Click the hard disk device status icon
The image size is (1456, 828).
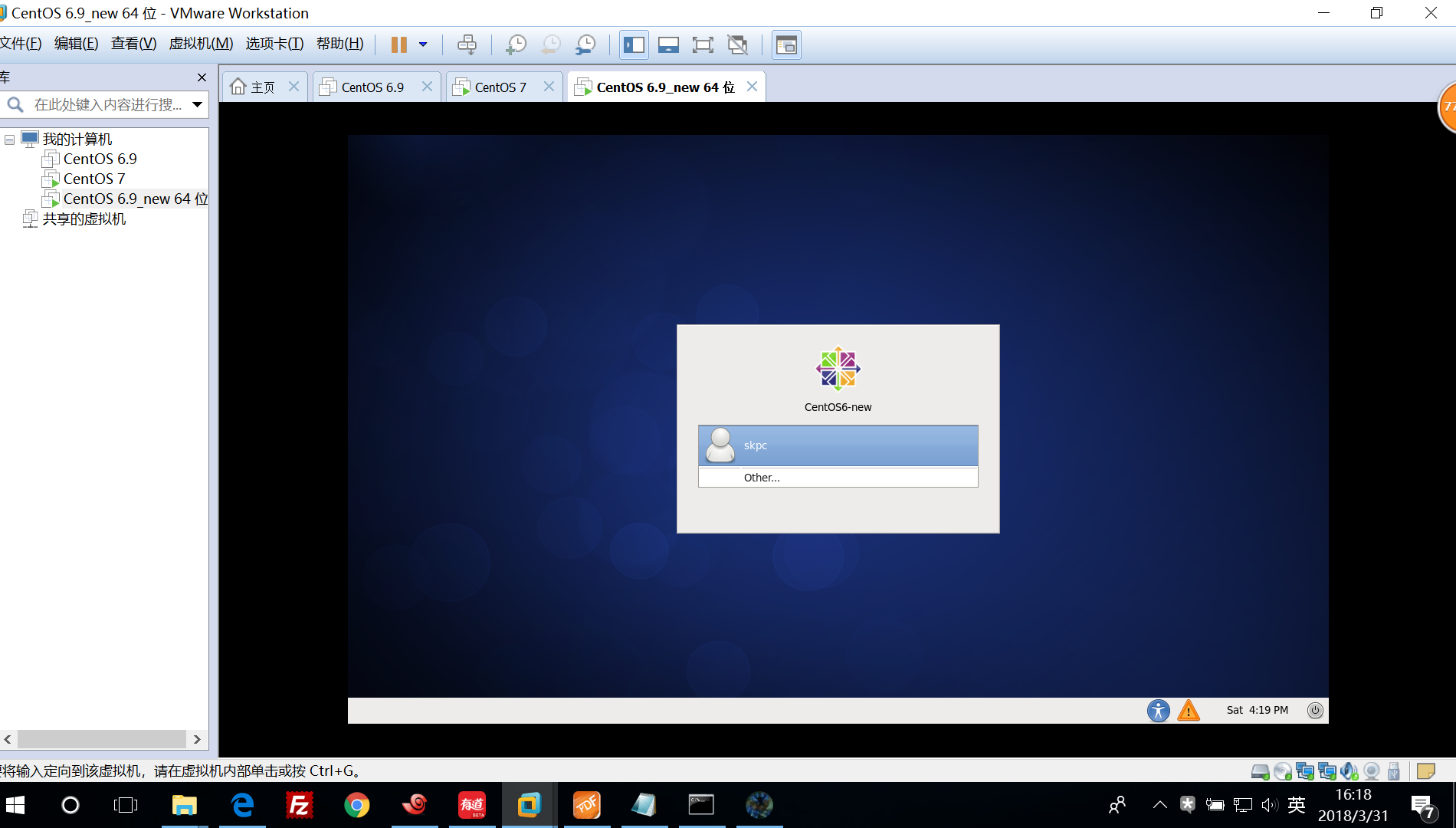tap(1260, 771)
